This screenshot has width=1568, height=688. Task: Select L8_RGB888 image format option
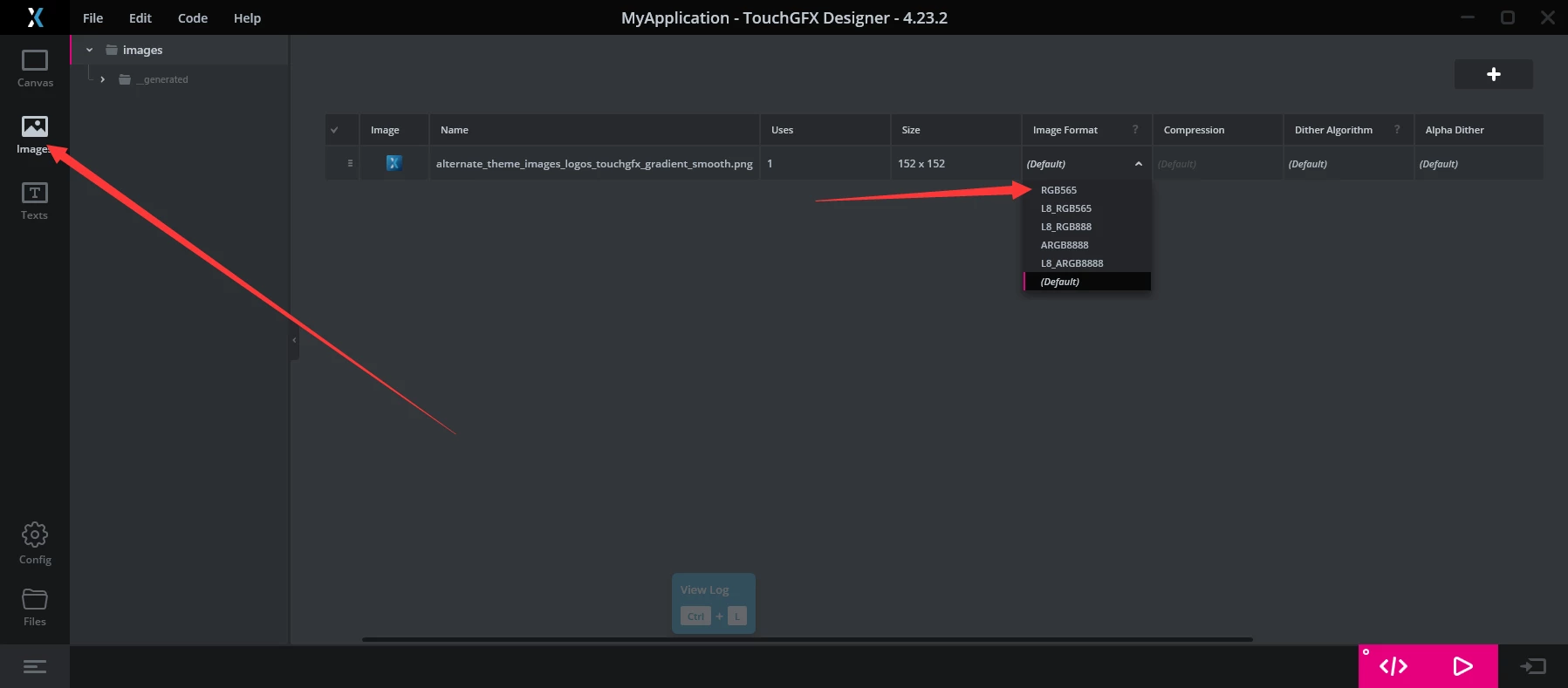(1087, 227)
